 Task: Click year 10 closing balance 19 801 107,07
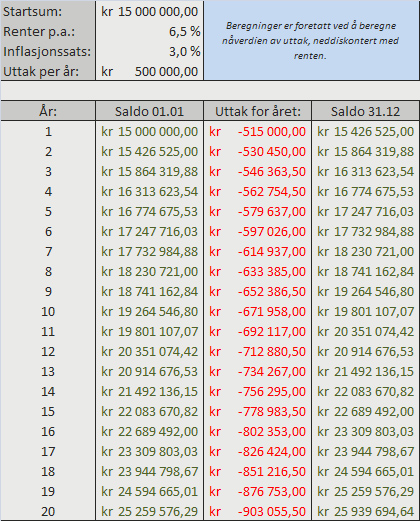click(365, 311)
